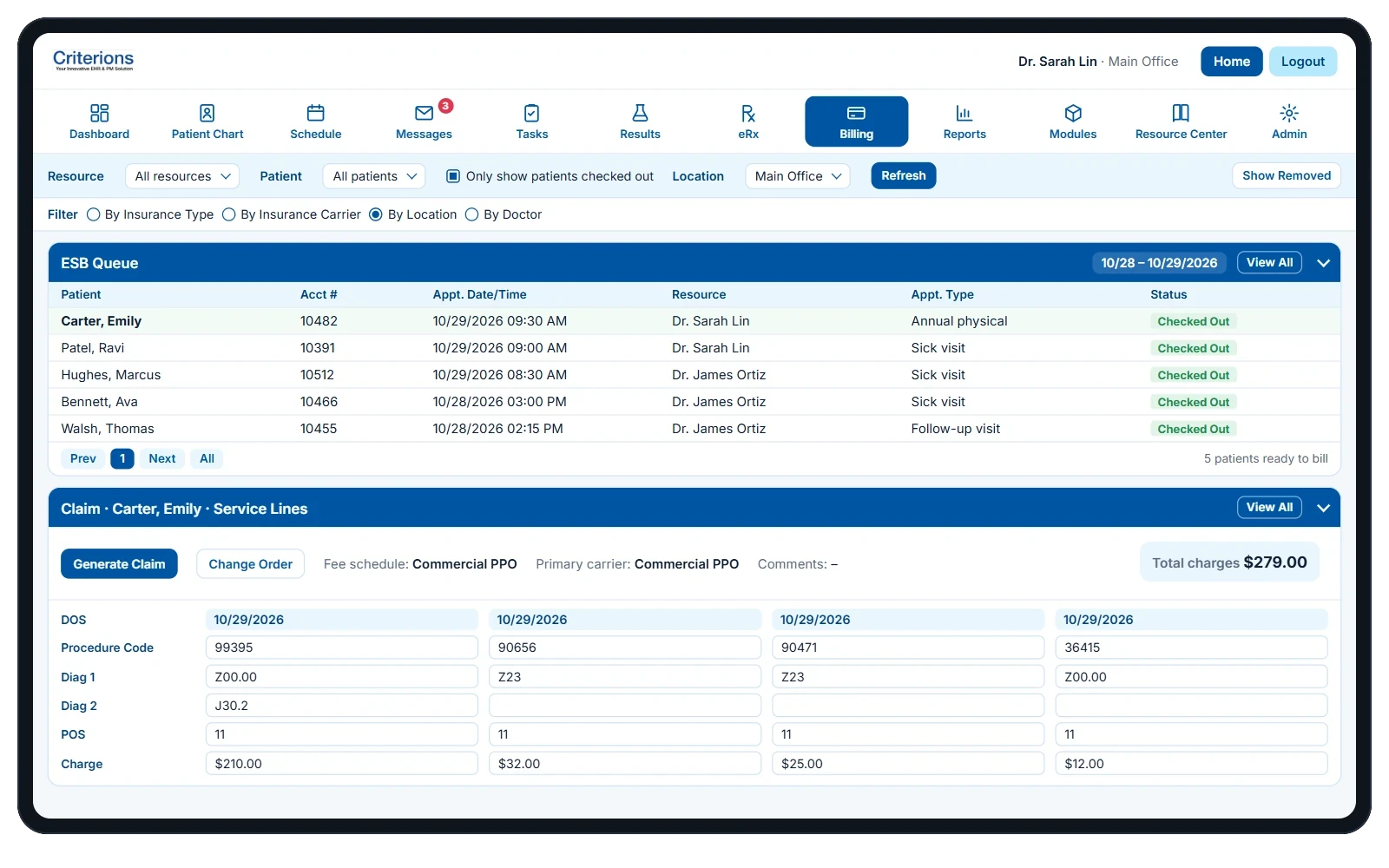Screen dimensions: 1389x868
Task: Click the Criterions logo
Action: click(93, 60)
